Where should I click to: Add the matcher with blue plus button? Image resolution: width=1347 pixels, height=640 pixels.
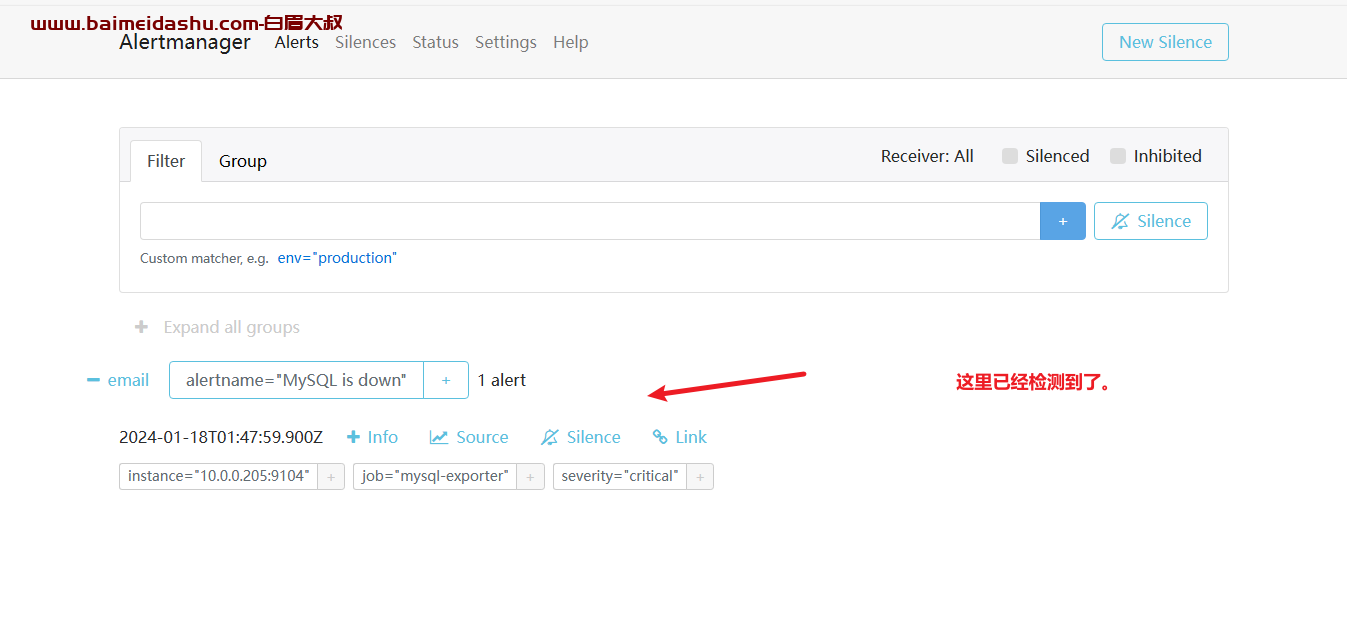[x=1063, y=221]
